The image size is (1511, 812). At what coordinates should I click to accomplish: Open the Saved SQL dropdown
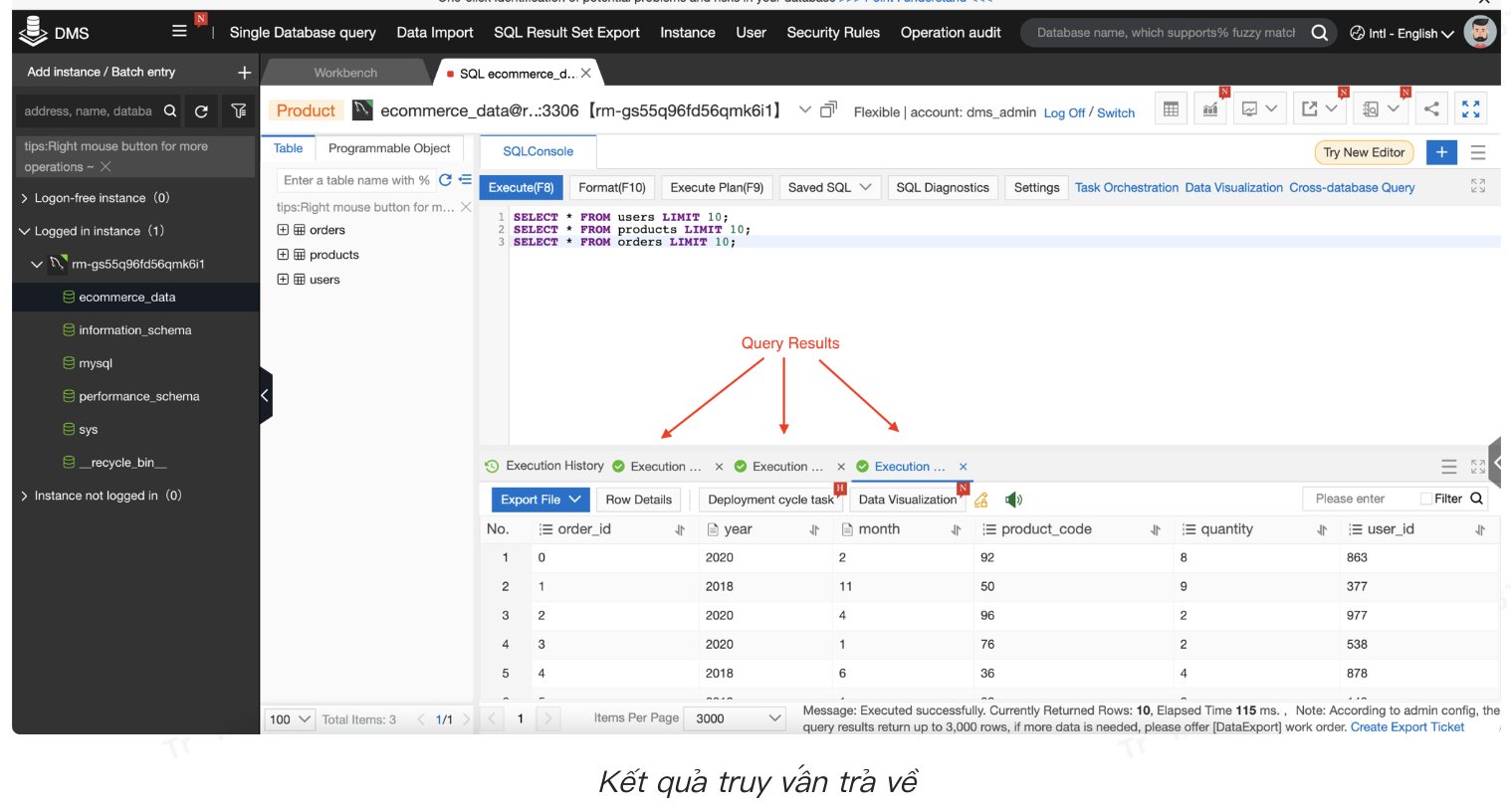point(828,187)
